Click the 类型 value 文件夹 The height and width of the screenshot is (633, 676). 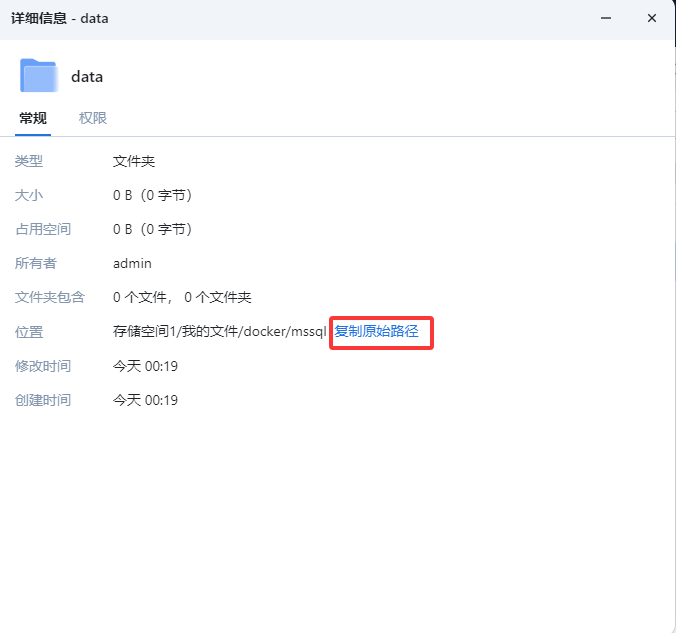pyautogui.click(x=134, y=161)
